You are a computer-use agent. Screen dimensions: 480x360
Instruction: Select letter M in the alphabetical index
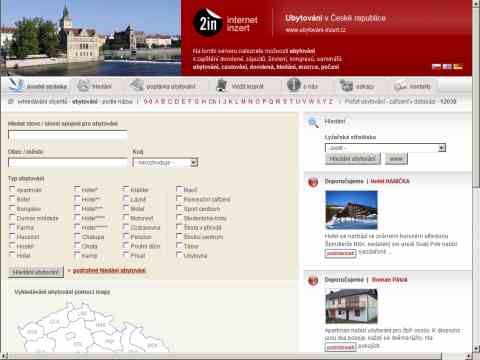tap(243, 101)
